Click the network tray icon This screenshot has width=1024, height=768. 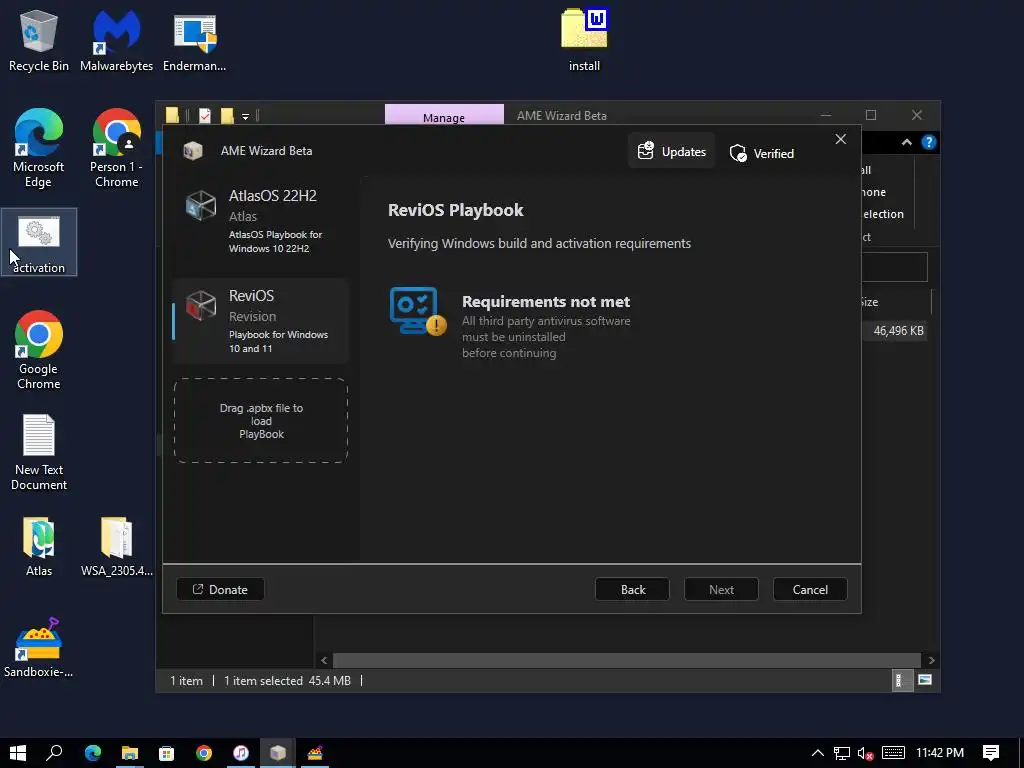842,753
